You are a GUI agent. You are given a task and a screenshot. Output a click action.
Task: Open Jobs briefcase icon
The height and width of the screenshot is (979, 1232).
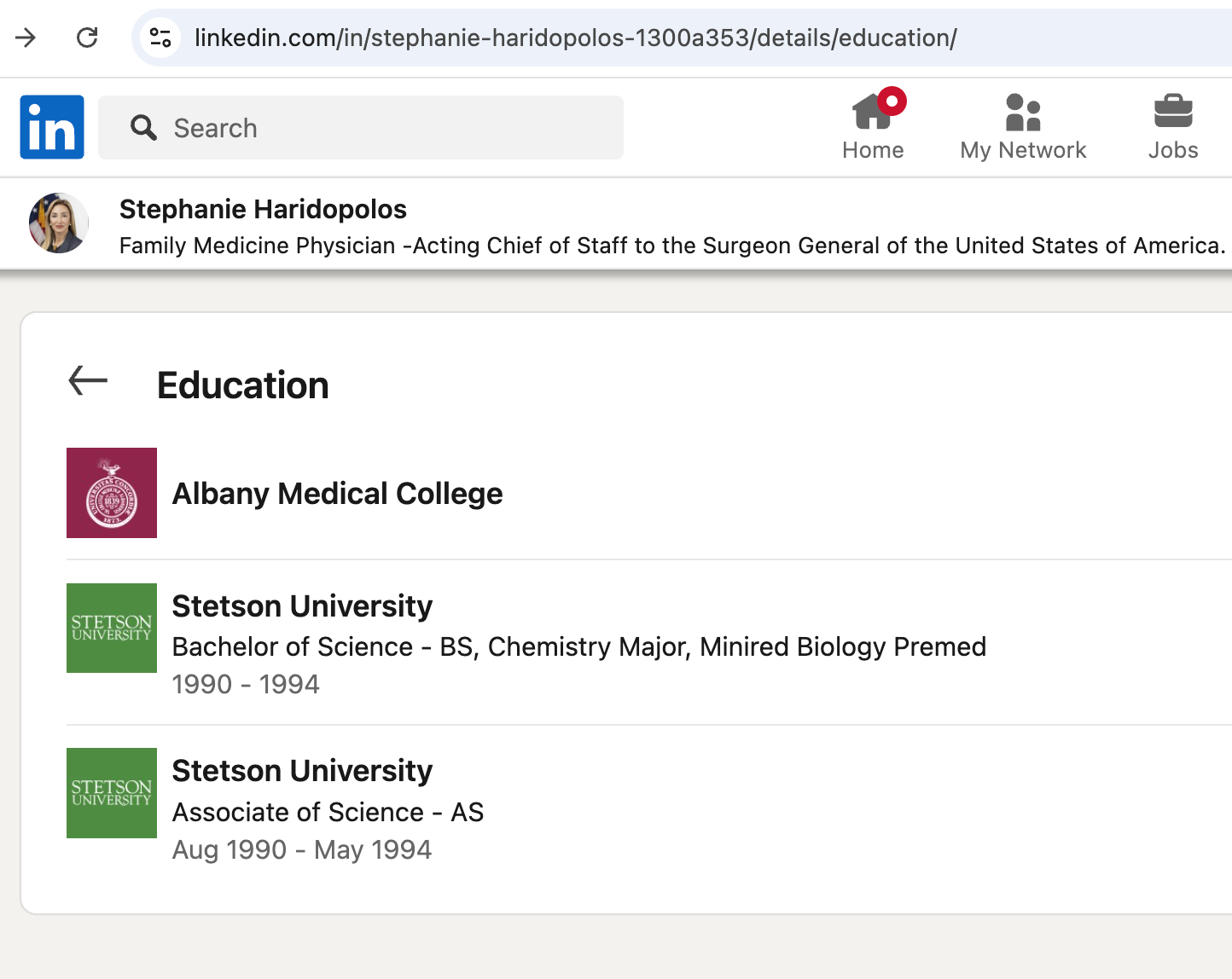(1173, 112)
